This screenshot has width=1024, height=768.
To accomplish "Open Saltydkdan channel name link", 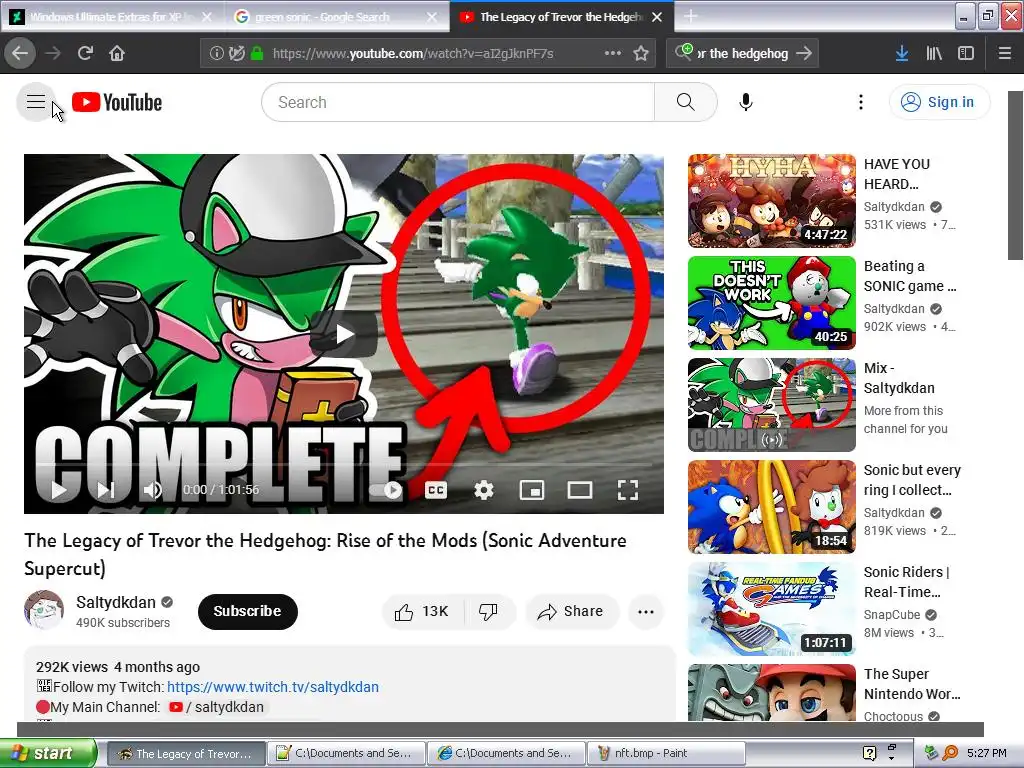I will point(116,602).
